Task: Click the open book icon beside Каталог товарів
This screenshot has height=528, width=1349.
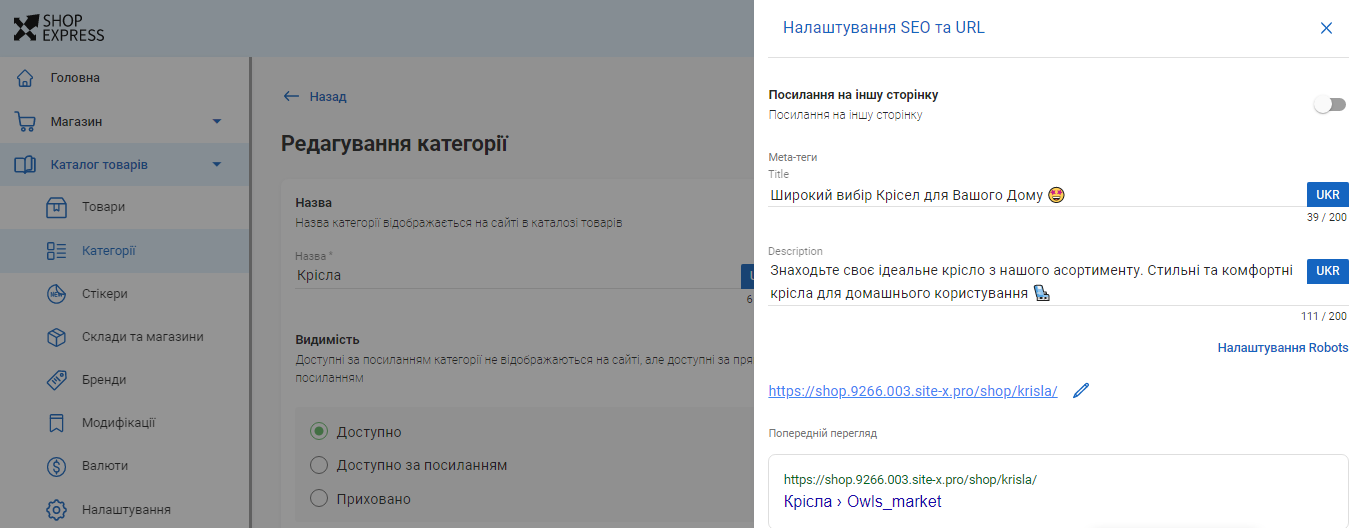Action: tap(26, 165)
